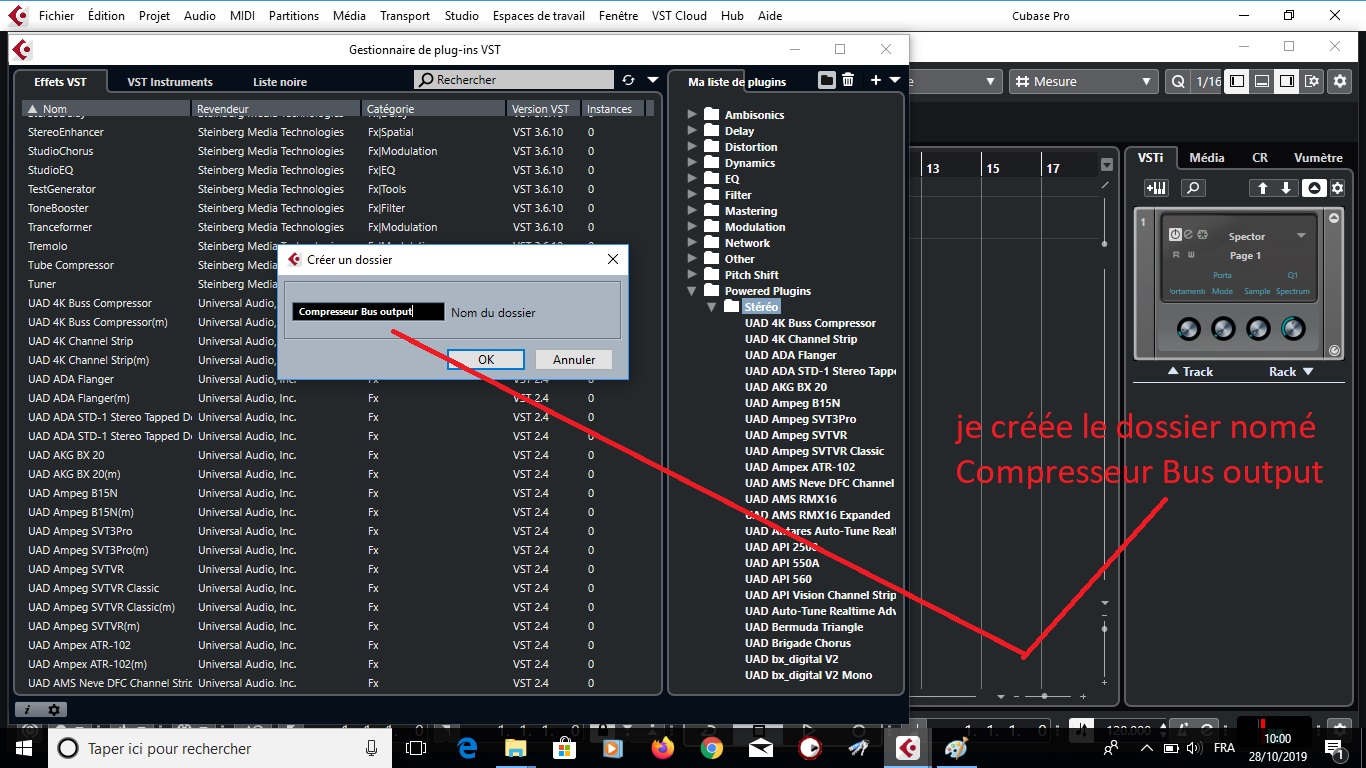
Task: Enable Write automation on Spector
Action: point(1192,255)
